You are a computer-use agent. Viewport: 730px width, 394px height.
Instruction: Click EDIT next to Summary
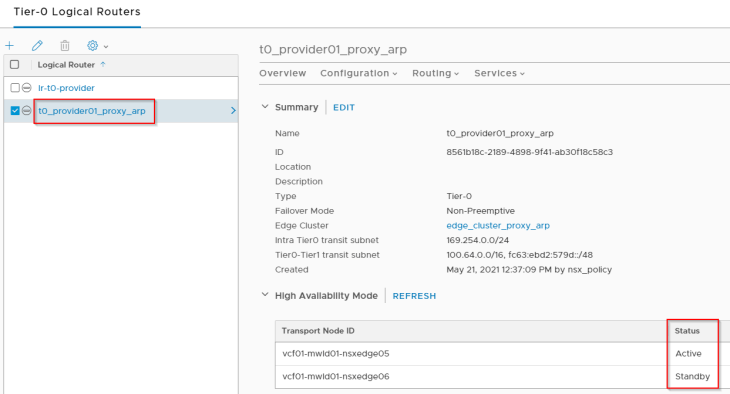[x=344, y=108]
